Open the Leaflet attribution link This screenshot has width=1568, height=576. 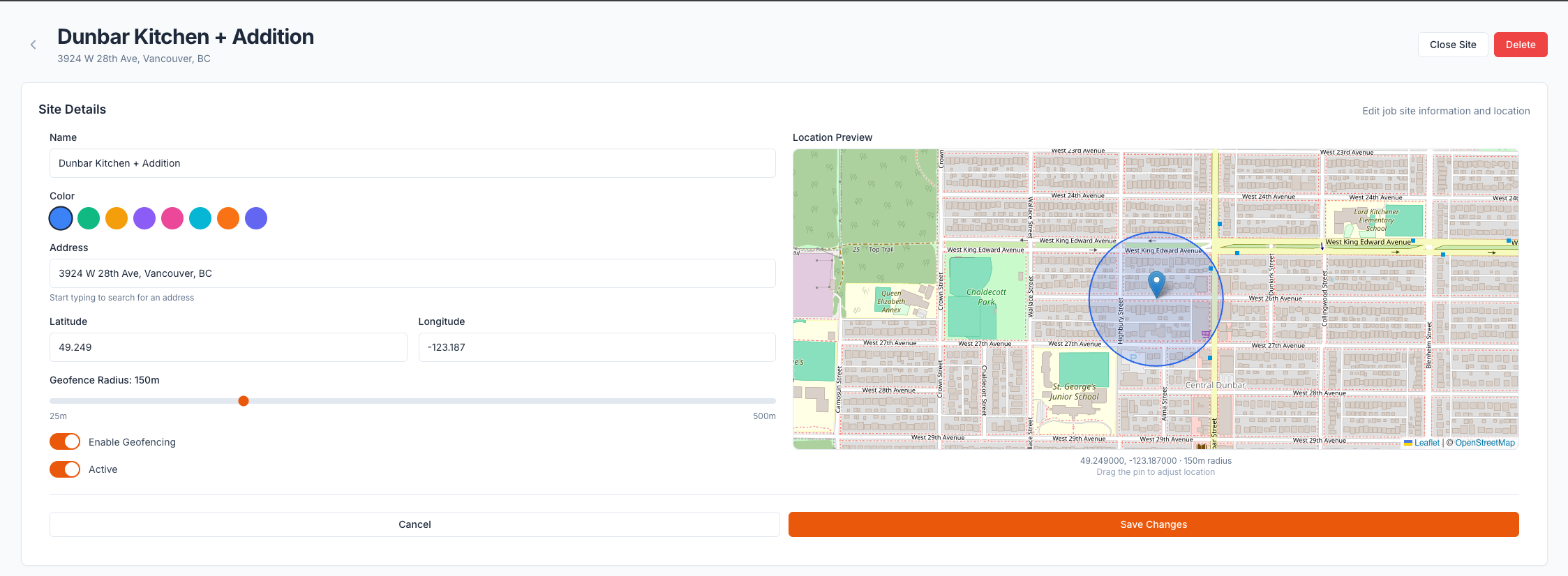1426,443
